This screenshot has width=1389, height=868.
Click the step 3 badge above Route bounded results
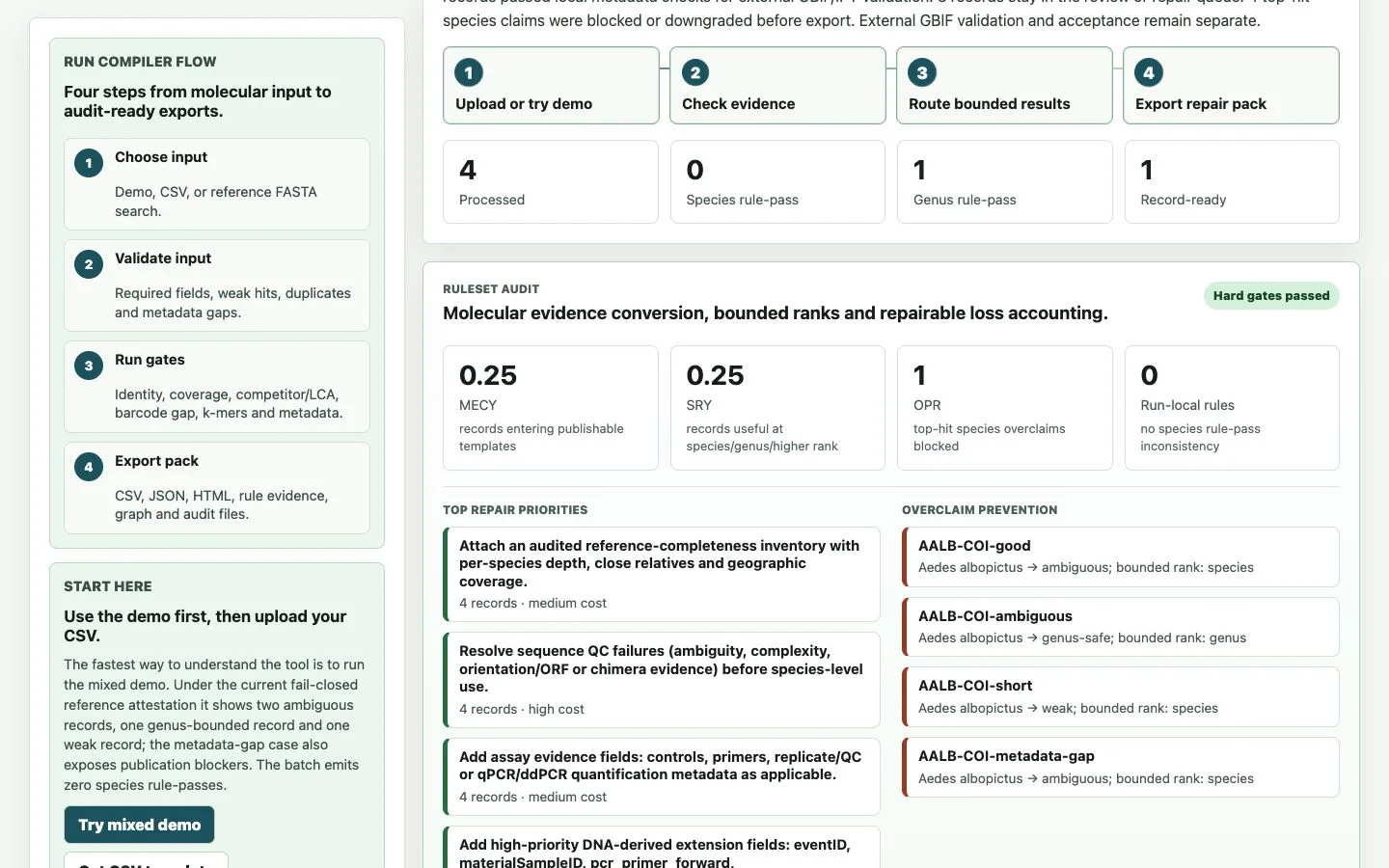click(x=922, y=72)
